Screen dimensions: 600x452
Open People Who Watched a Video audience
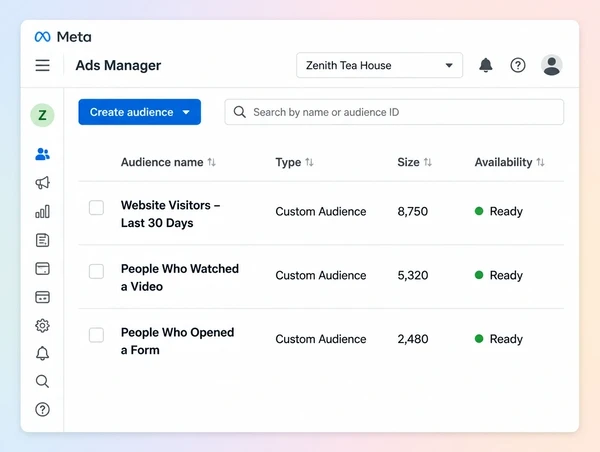[180, 277]
